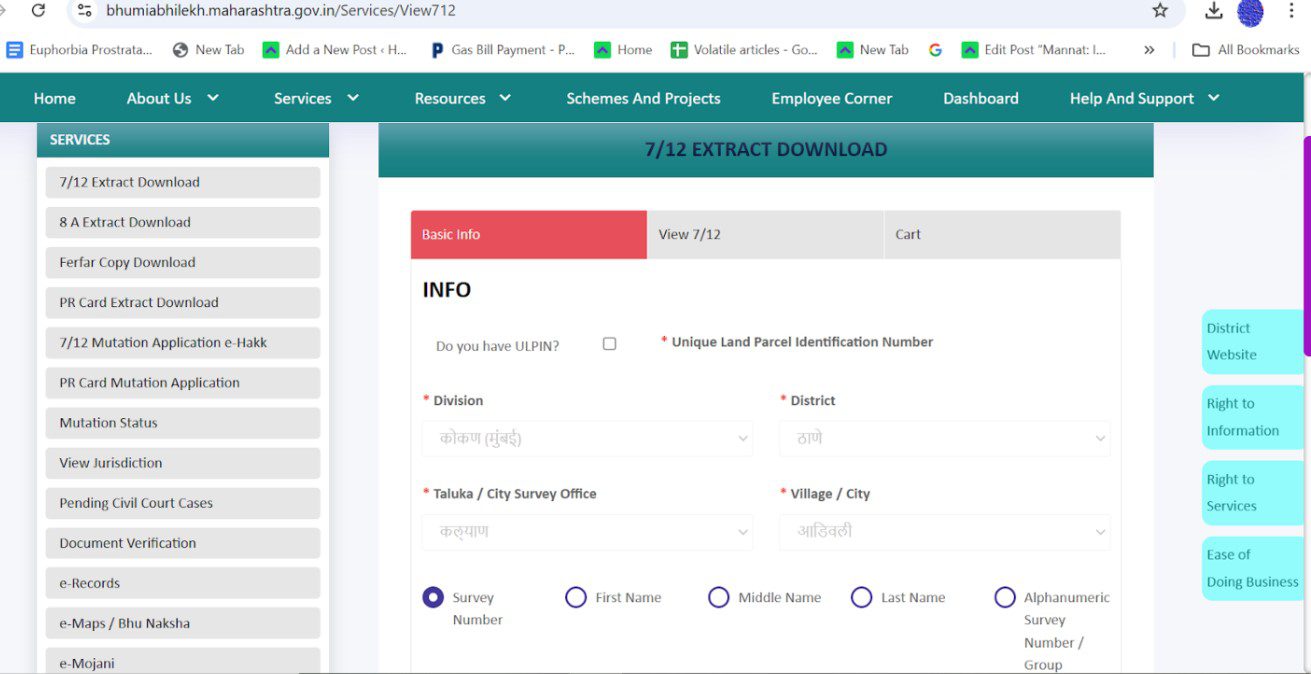Switch to the View 7/12 tab
The width and height of the screenshot is (1311, 674).
coord(765,235)
